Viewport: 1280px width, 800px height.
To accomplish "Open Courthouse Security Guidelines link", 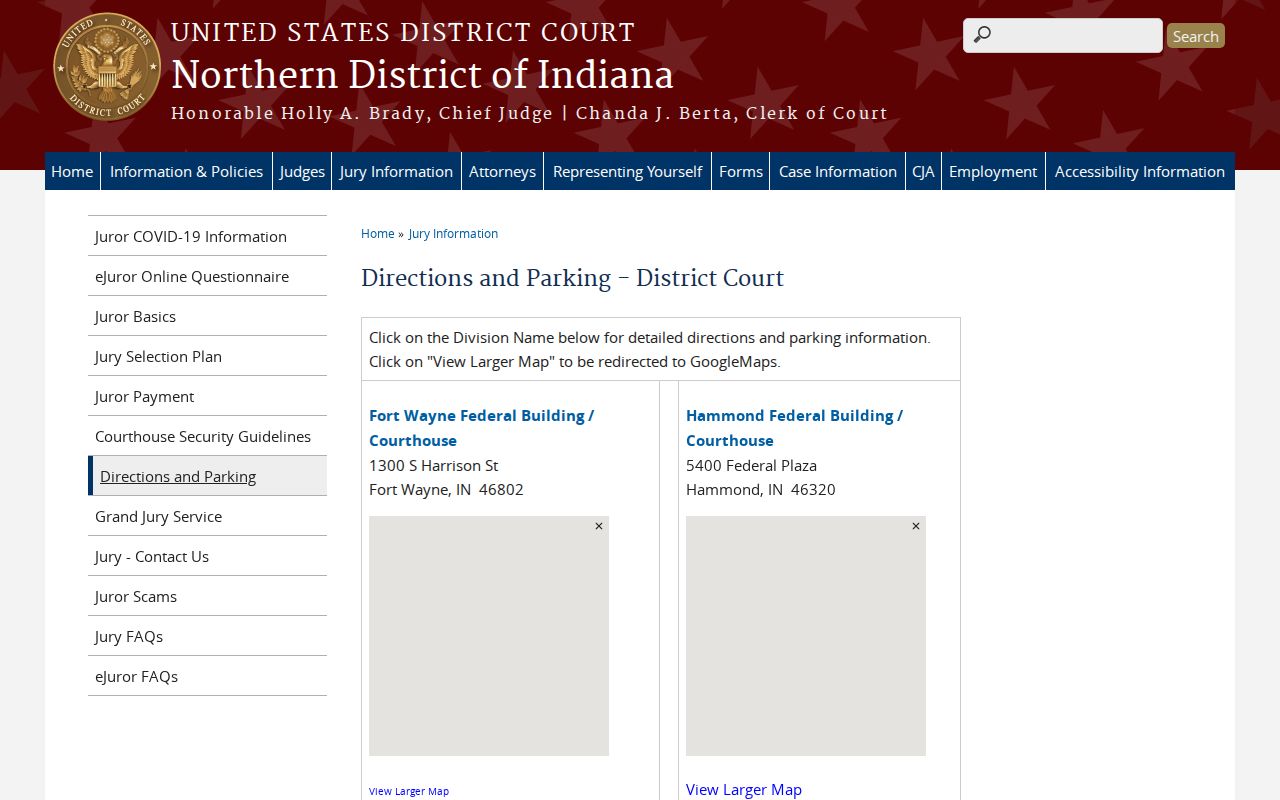I will (207, 436).
